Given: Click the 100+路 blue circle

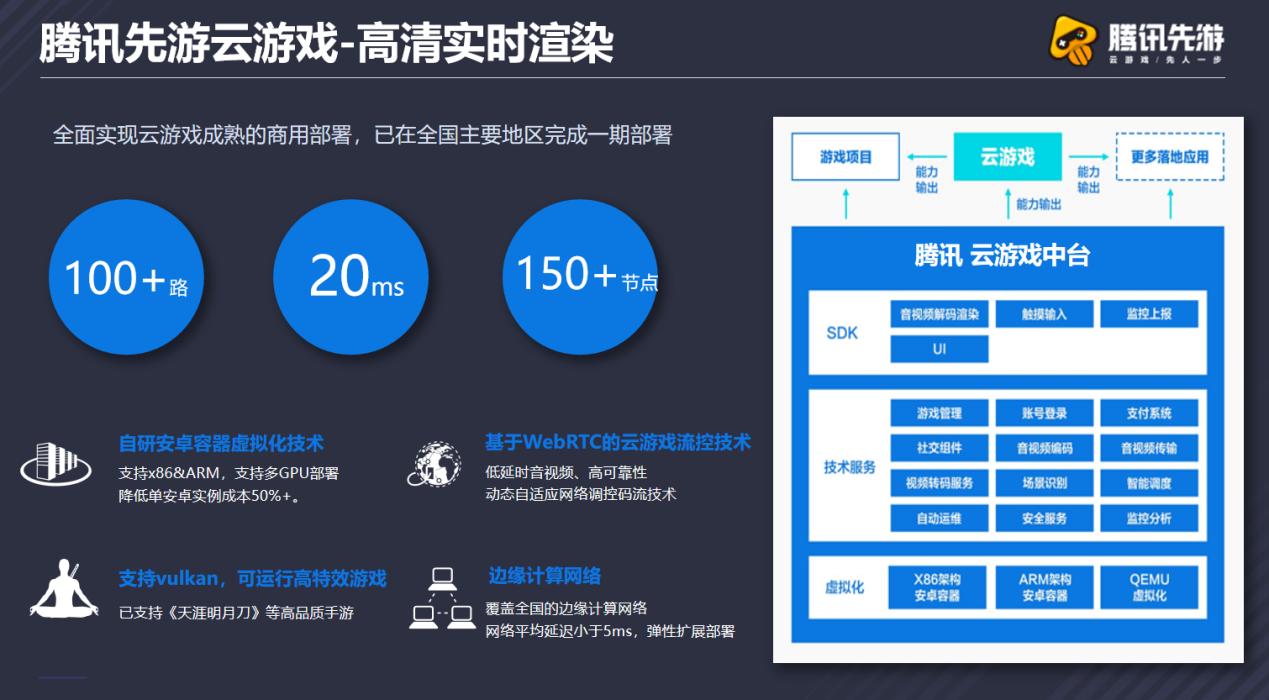Looking at the screenshot, I should point(126,277).
